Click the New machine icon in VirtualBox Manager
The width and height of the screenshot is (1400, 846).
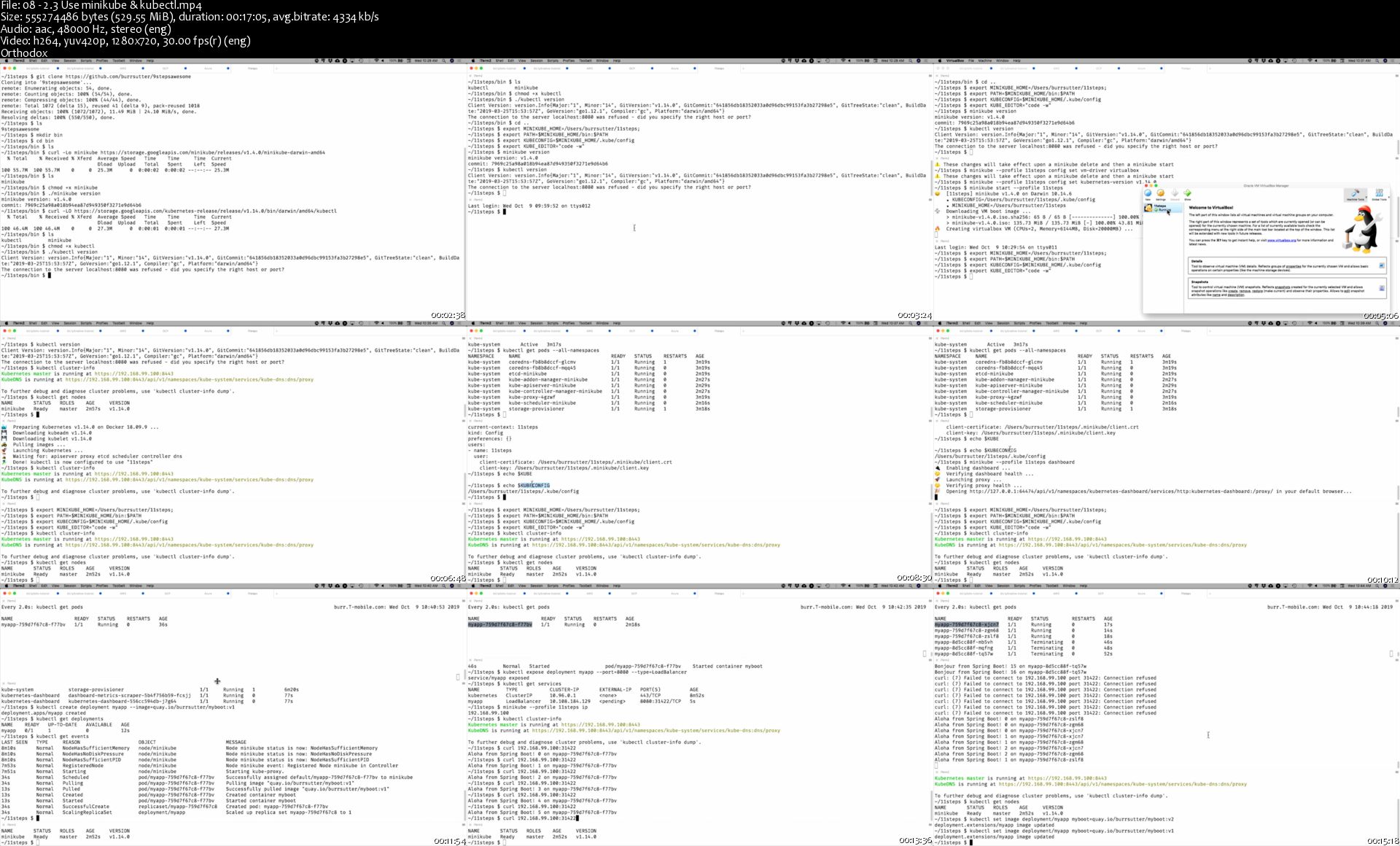click(x=1148, y=193)
